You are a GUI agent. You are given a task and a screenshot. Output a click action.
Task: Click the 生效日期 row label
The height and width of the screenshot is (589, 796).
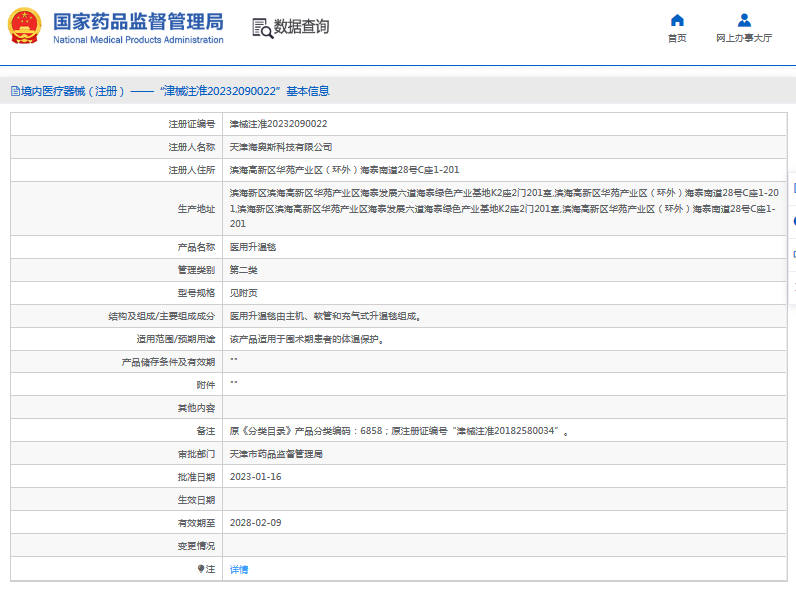196,500
